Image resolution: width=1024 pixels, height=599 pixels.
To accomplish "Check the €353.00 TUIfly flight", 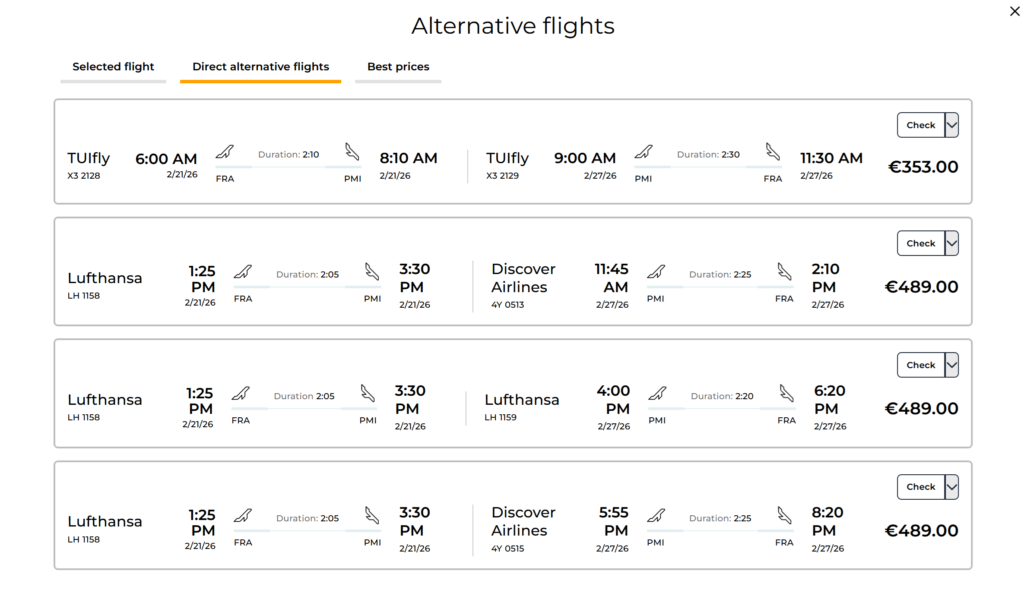I will click(x=921, y=125).
